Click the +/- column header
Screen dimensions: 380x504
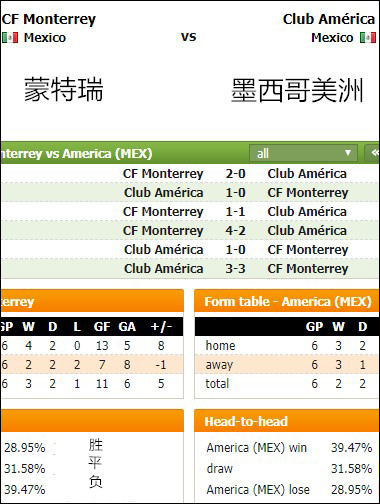[161, 327]
